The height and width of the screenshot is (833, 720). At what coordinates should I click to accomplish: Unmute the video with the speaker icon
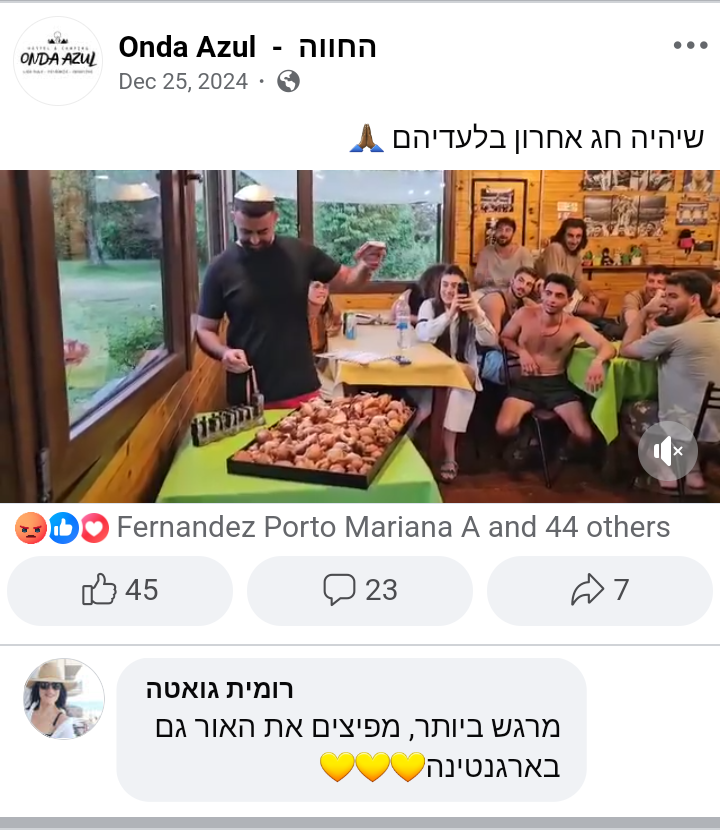point(667,451)
